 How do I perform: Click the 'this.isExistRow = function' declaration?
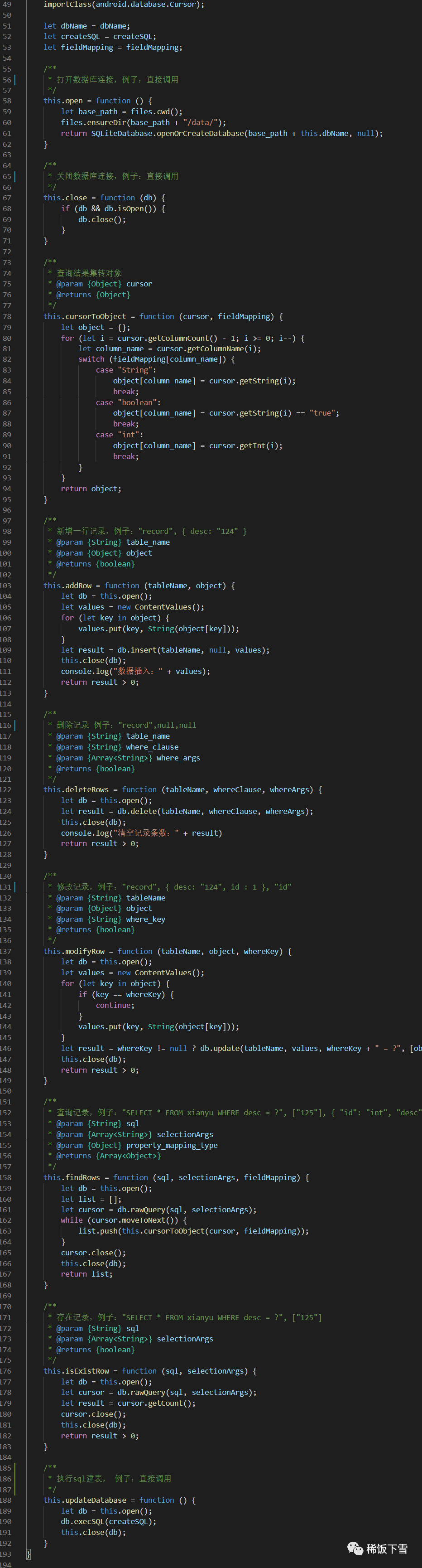(150, 1371)
